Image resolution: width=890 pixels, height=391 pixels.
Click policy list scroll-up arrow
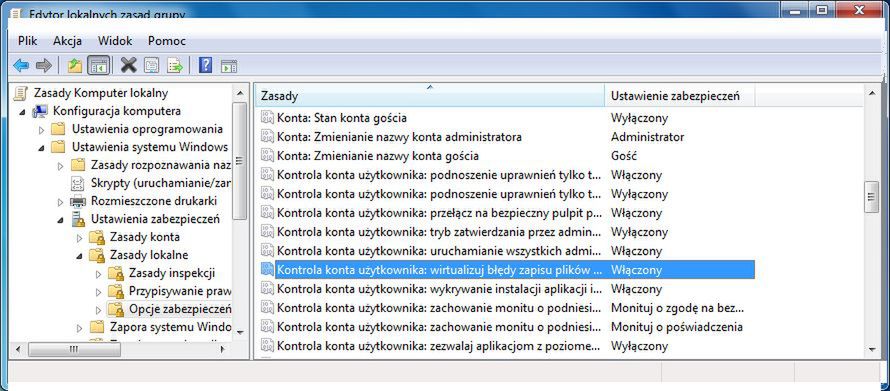(x=871, y=93)
